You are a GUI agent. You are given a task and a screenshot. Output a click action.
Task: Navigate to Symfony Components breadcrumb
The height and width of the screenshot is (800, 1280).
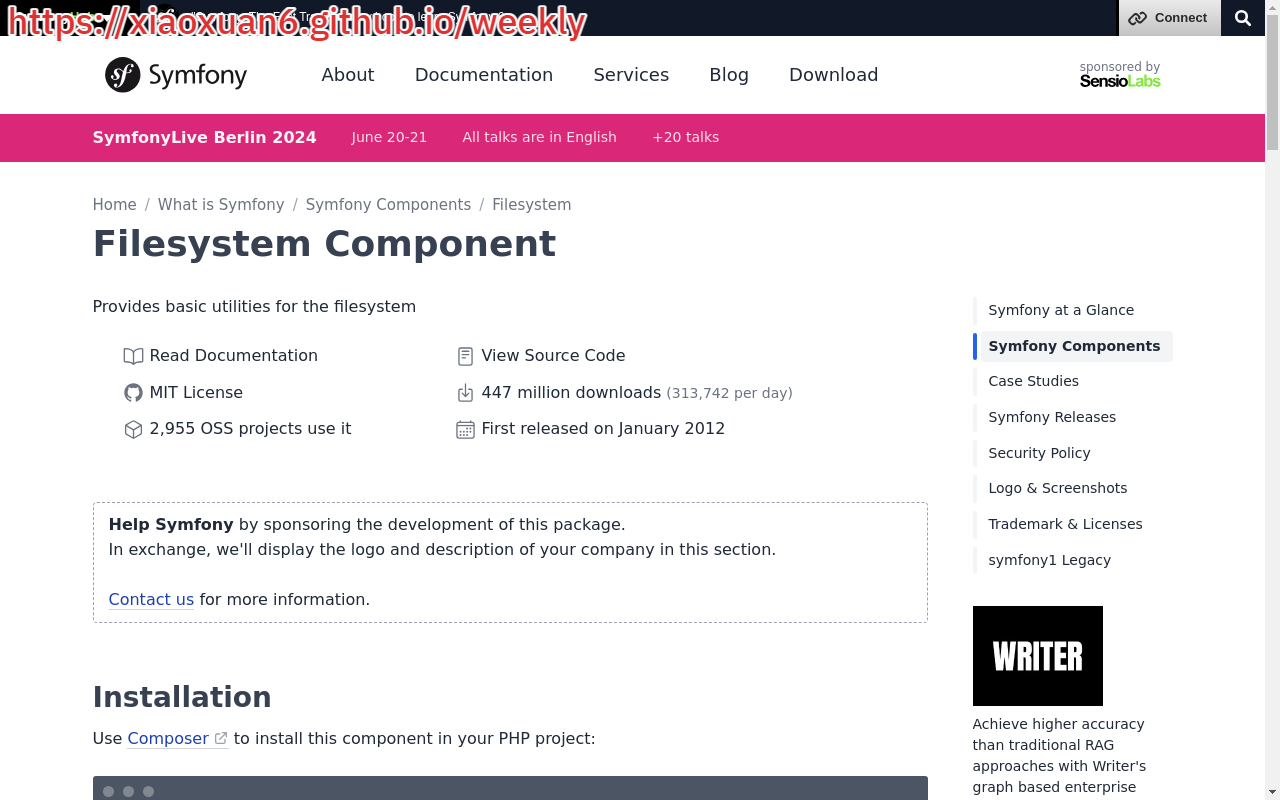click(x=388, y=204)
